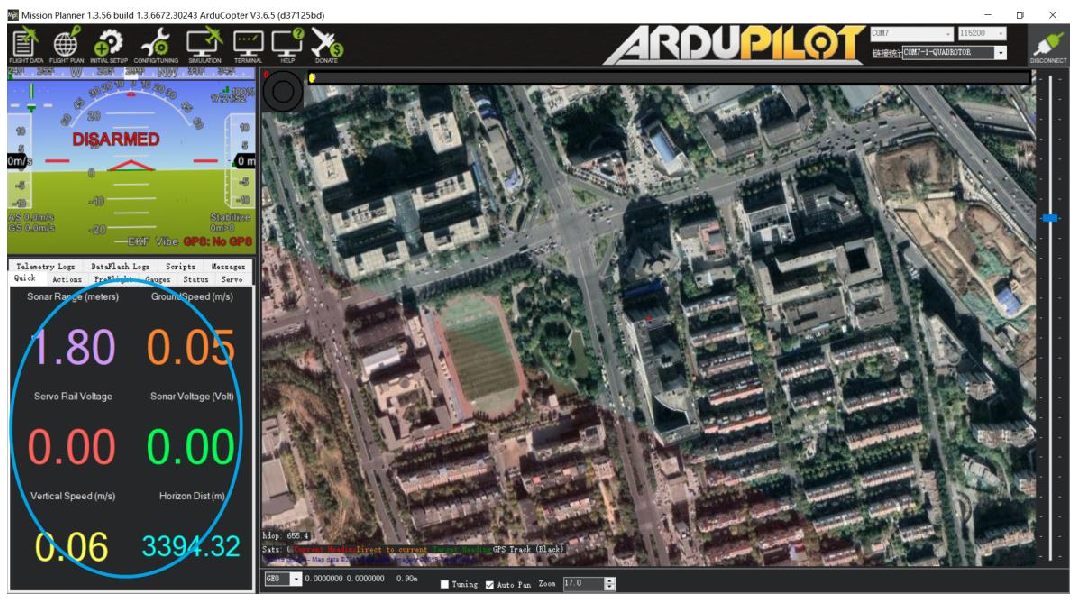Click the GPS: No GPS HUD text
1077x601 pixels.
(x=218, y=242)
